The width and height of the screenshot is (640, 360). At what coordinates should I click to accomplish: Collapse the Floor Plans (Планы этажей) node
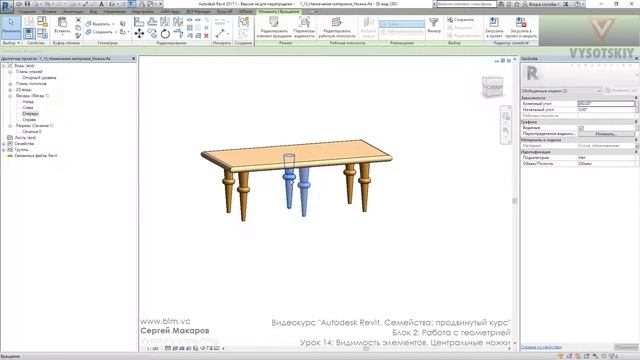tap(10, 72)
